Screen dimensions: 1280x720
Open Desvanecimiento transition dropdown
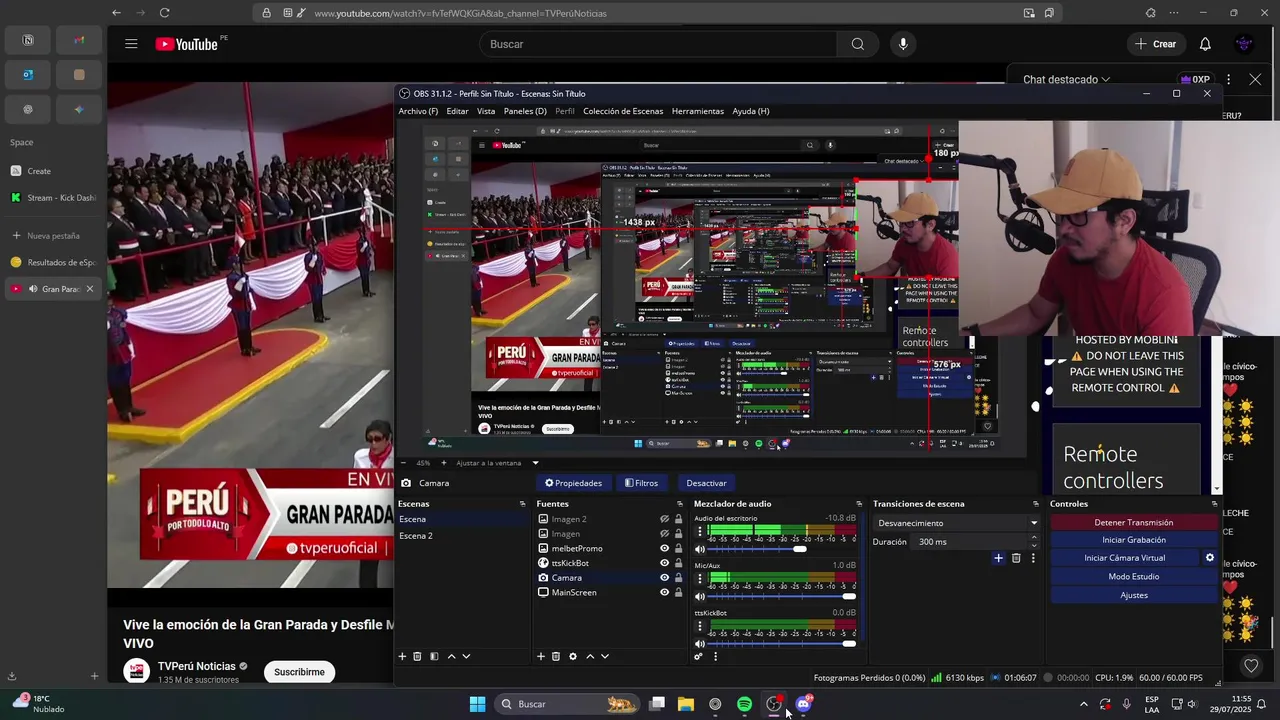click(957, 523)
